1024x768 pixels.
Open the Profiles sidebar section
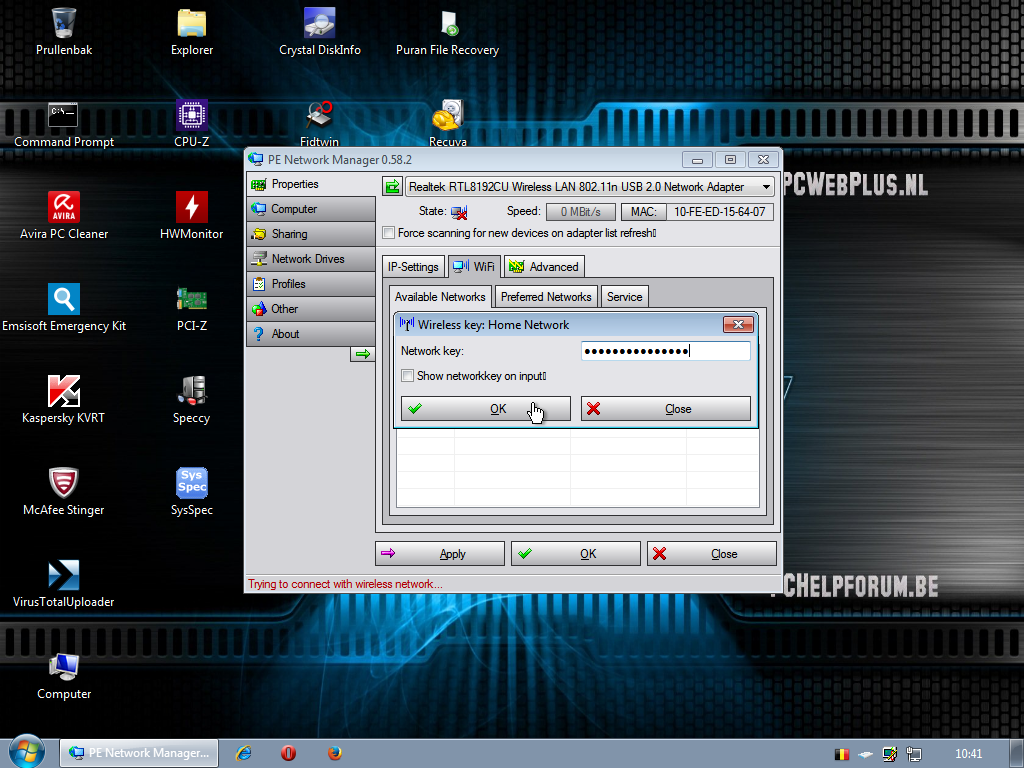[x=312, y=283]
